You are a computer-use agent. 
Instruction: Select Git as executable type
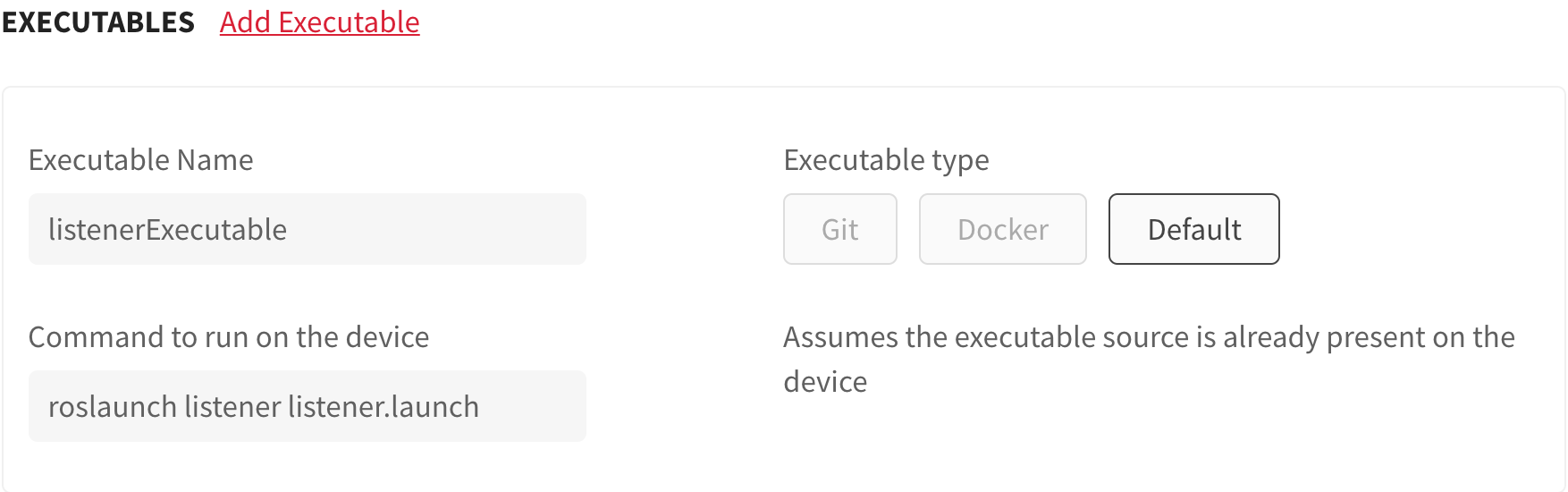pyautogui.click(x=839, y=229)
